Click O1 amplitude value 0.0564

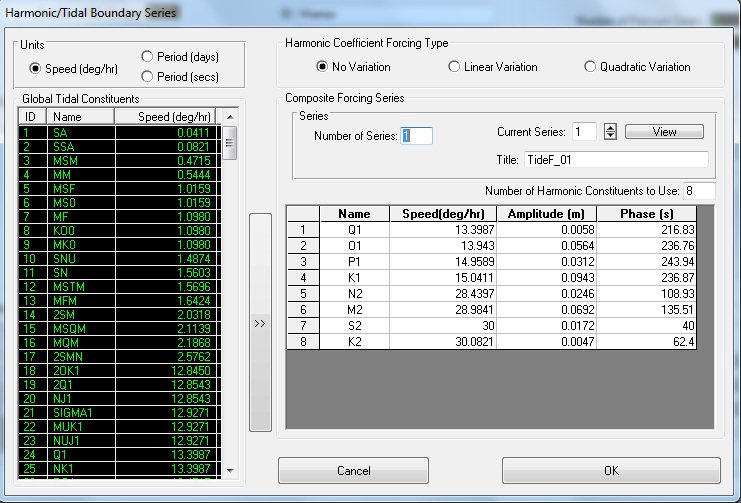click(x=547, y=246)
